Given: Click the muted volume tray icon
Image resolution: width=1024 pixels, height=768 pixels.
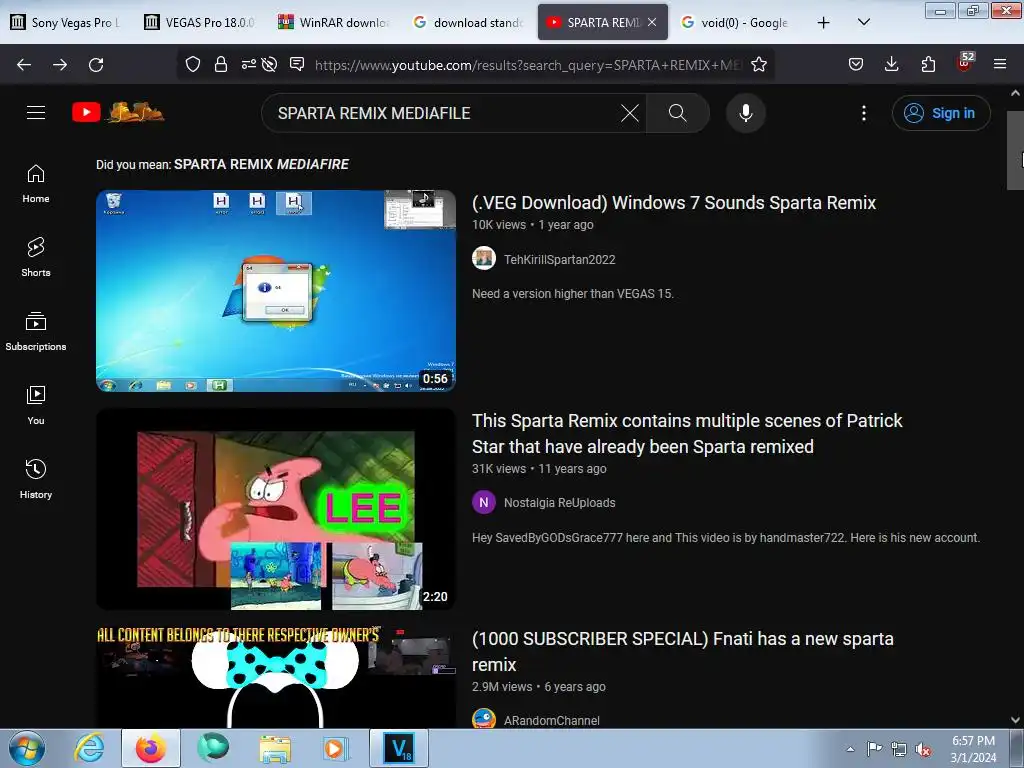Looking at the screenshot, I should click(923, 749).
